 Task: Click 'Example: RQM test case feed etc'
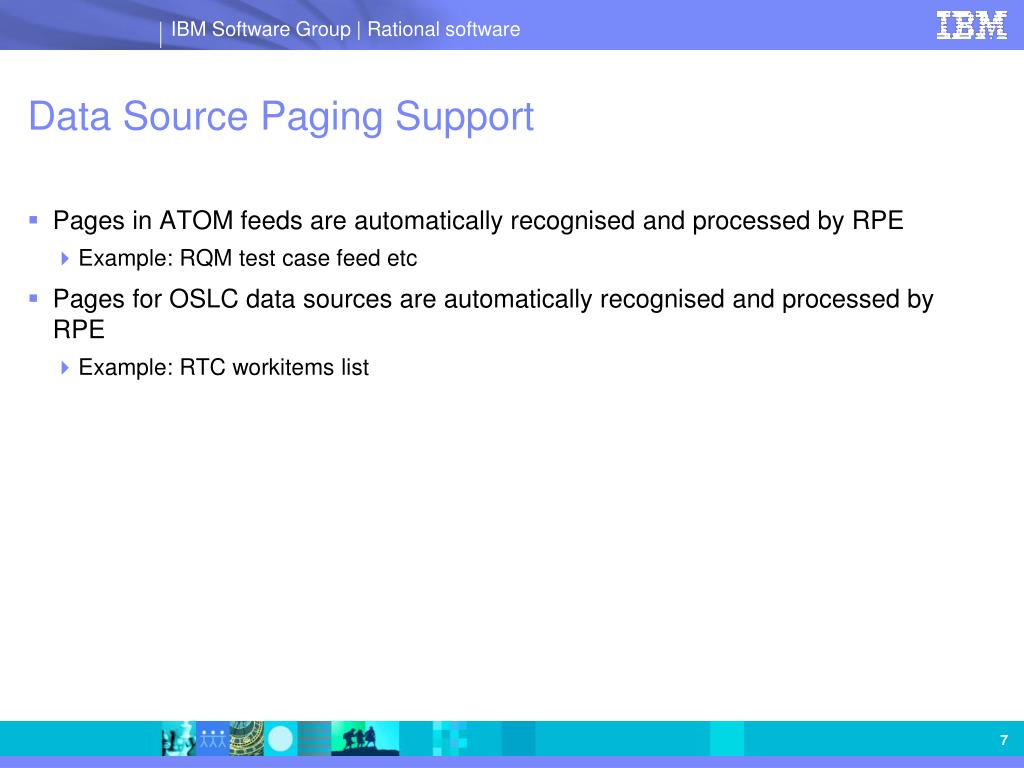click(x=248, y=259)
